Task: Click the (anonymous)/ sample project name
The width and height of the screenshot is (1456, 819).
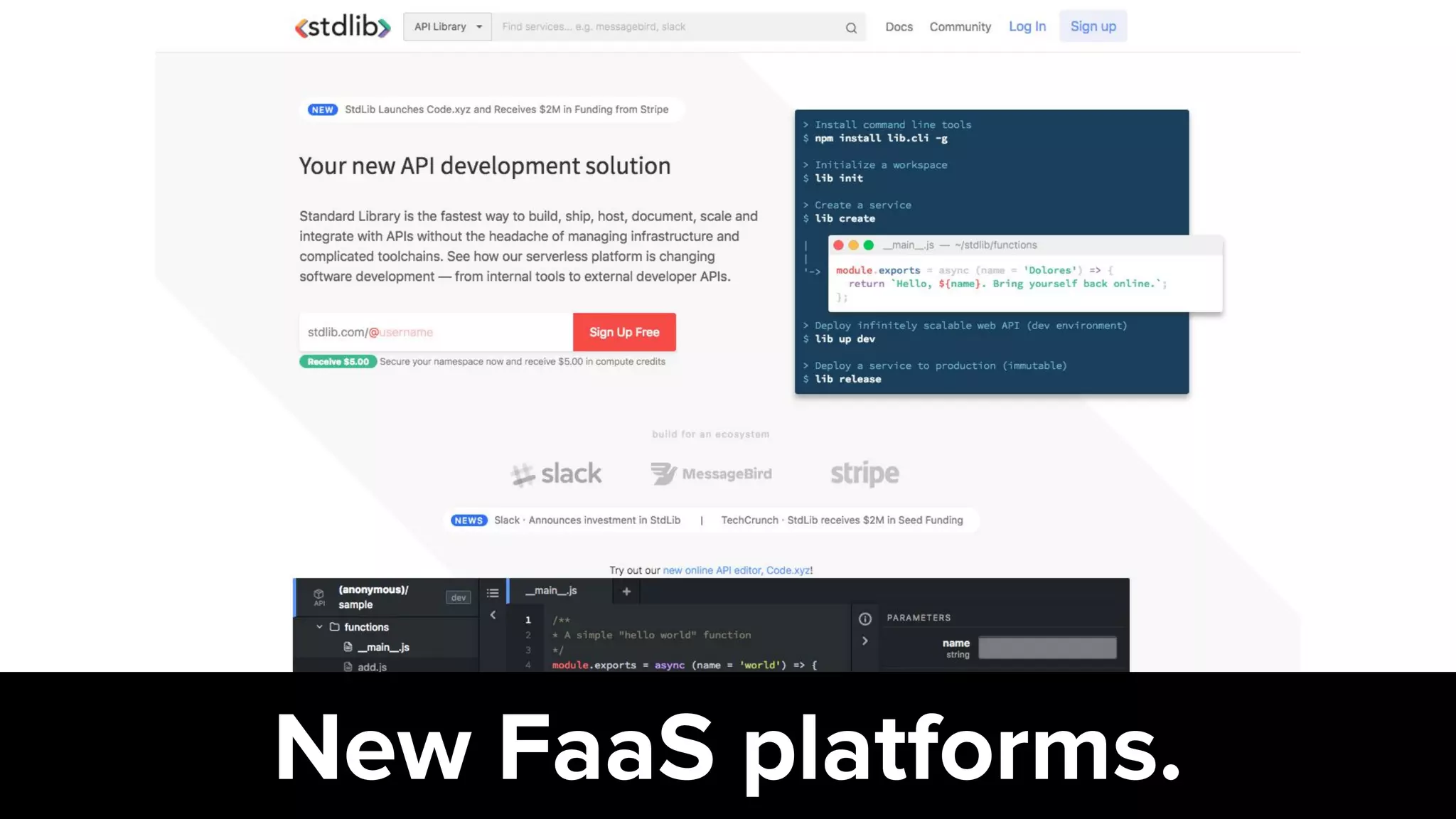Action: [373, 597]
